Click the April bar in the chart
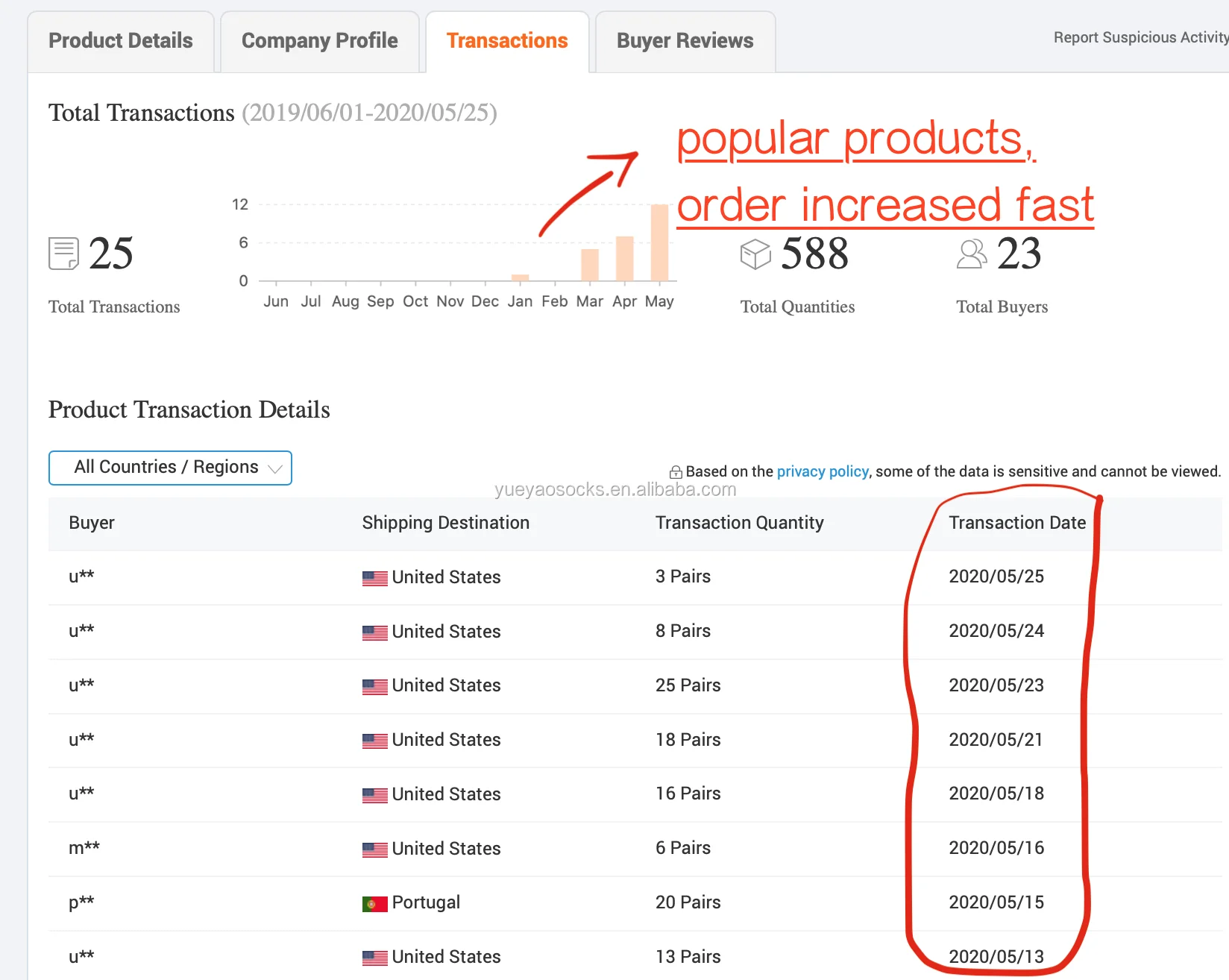 click(x=624, y=259)
